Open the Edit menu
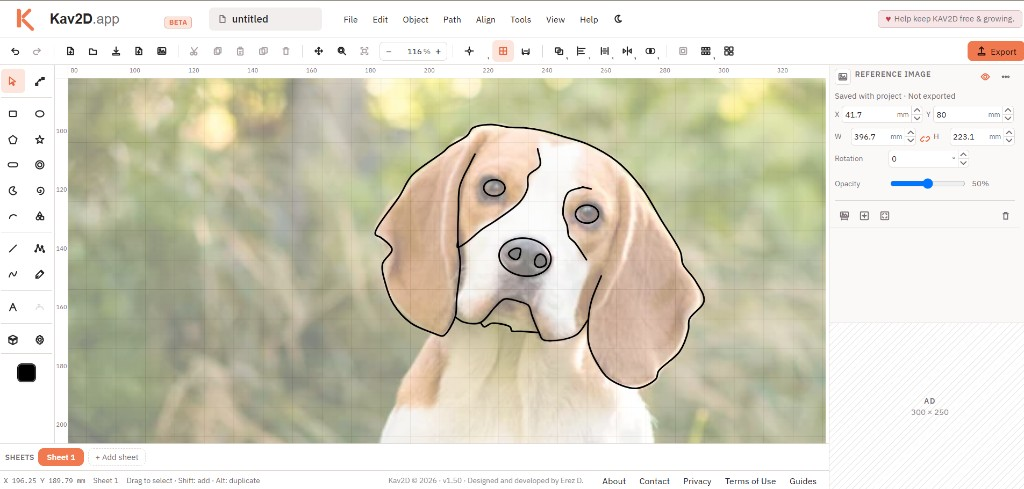1024x489 pixels. tap(380, 20)
